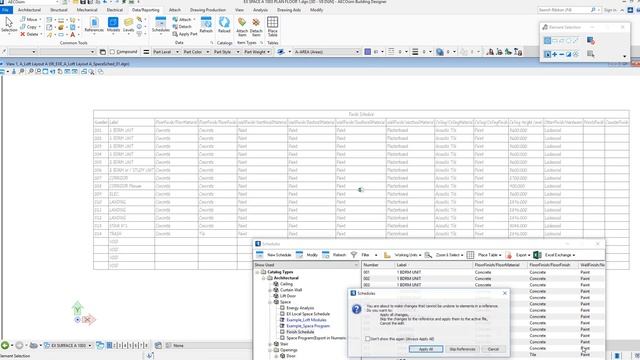Open the Export dropdown in Schedules
The image size is (640, 360).
coord(518,255)
